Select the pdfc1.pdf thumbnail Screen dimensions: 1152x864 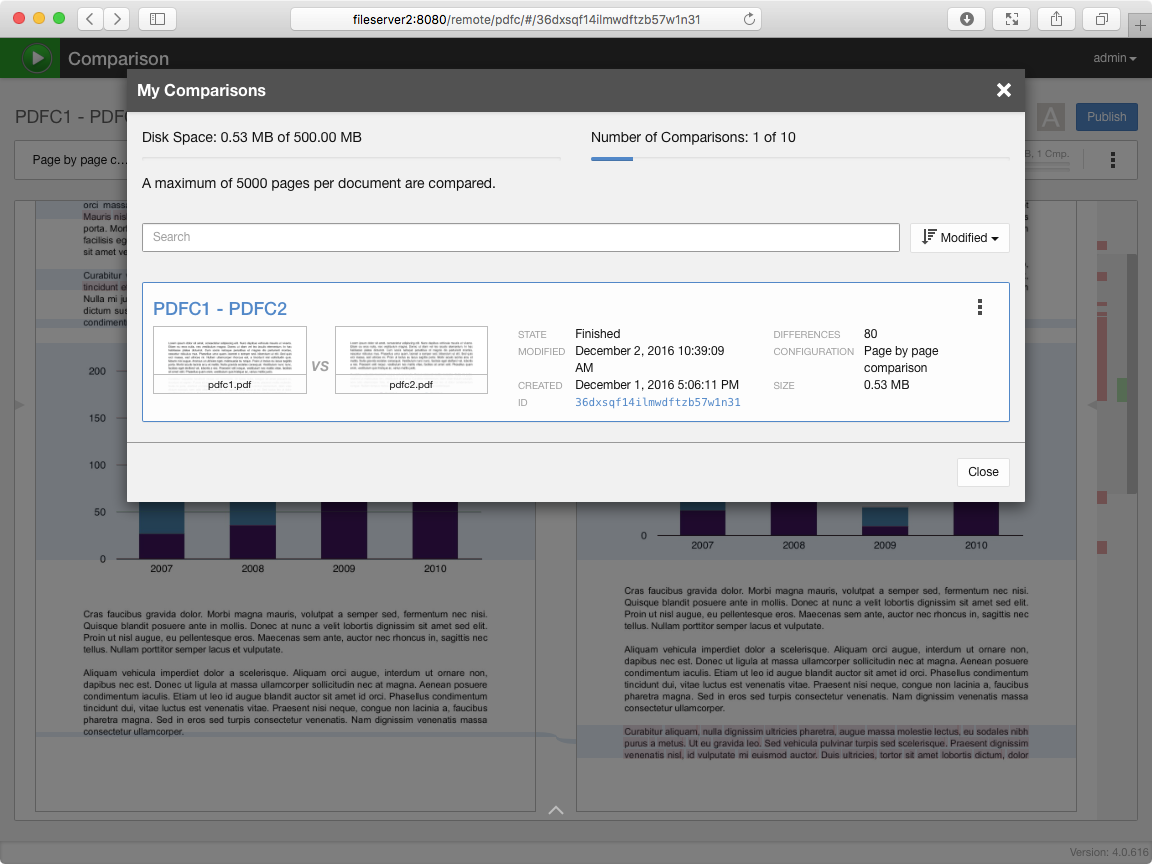(229, 360)
